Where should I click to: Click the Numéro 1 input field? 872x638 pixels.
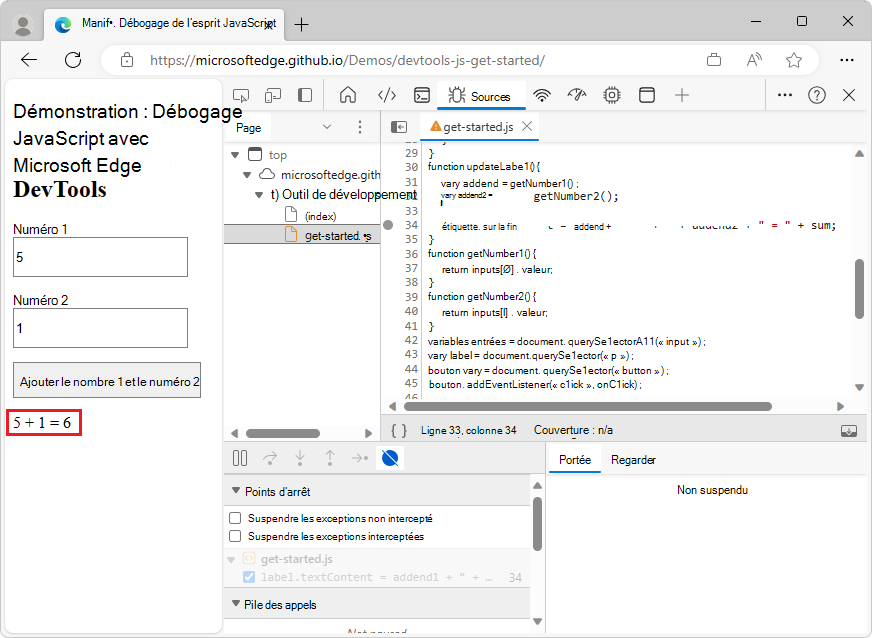(x=100, y=257)
